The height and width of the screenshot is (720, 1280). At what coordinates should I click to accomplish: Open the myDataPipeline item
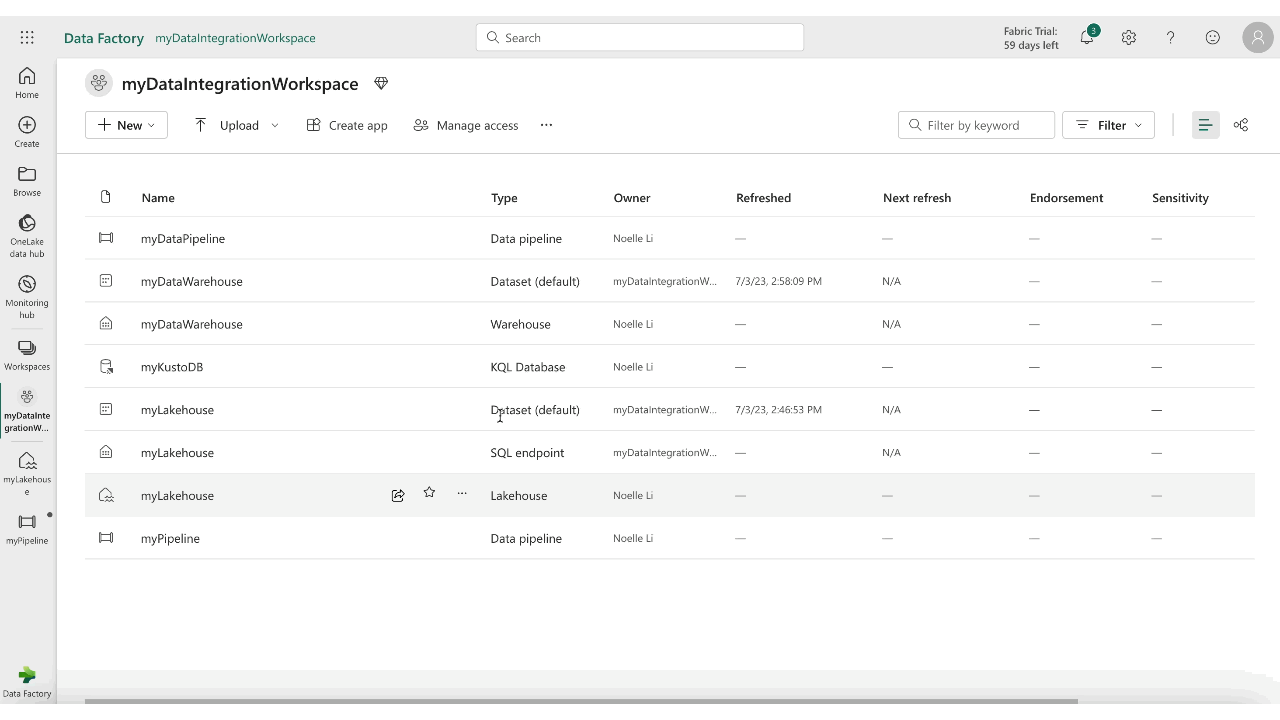183,238
